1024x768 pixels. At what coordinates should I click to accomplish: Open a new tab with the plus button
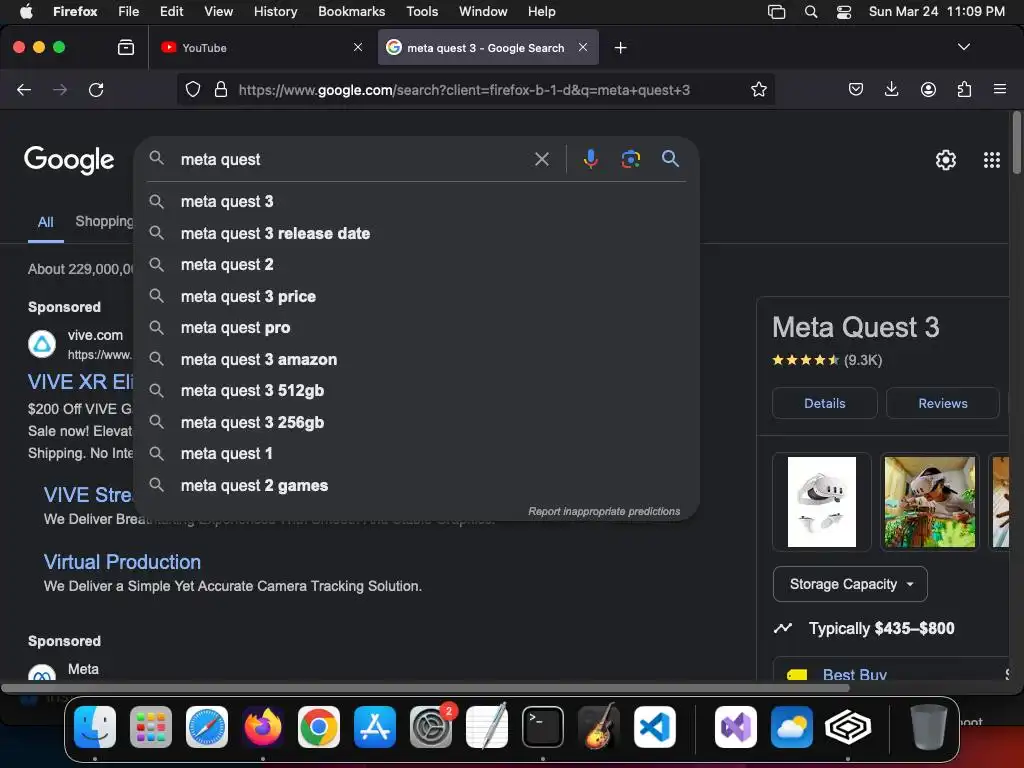point(620,48)
